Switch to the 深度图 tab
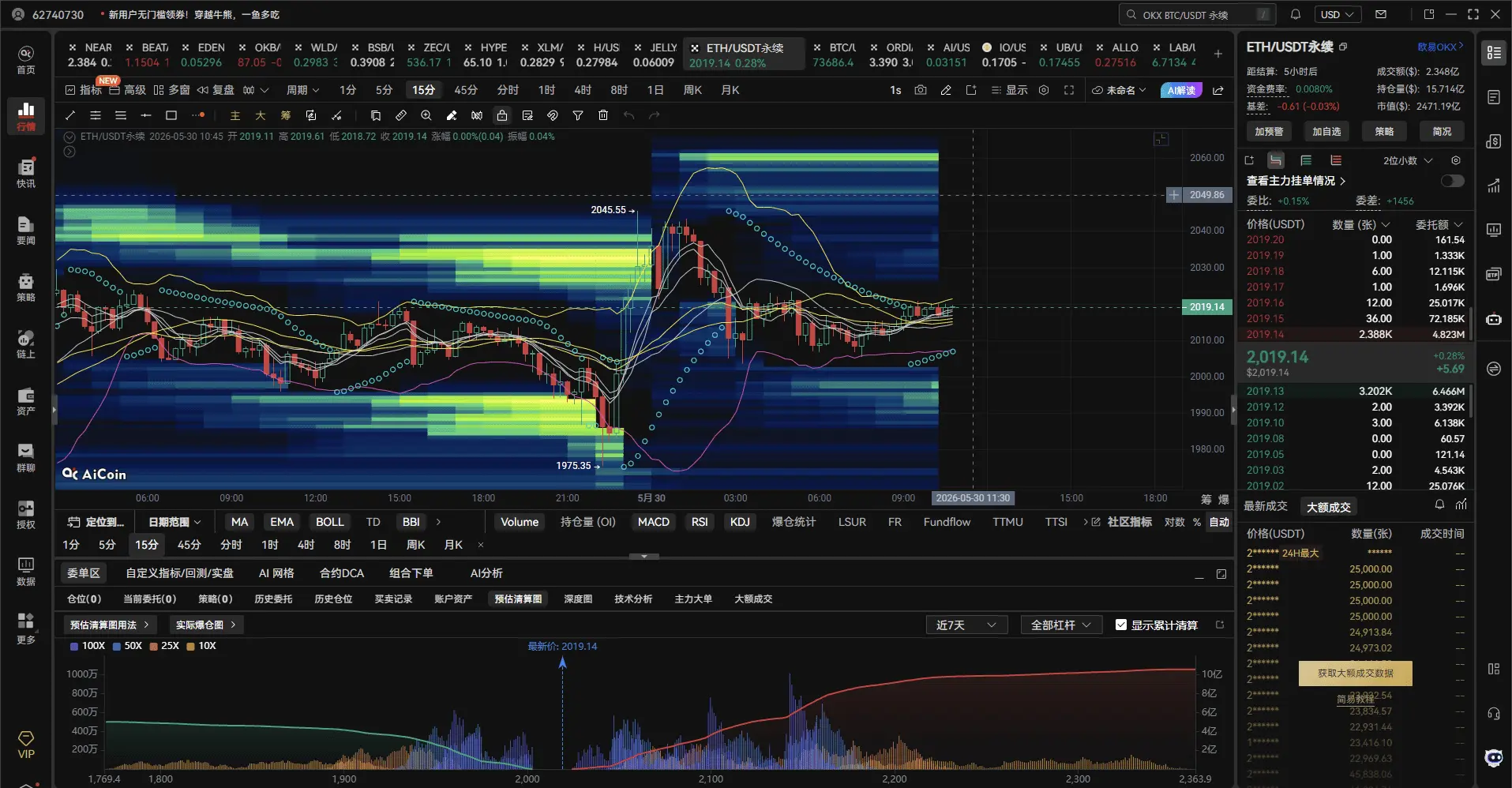Viewport: 1512px width, 788px height. tap(578, 599)
